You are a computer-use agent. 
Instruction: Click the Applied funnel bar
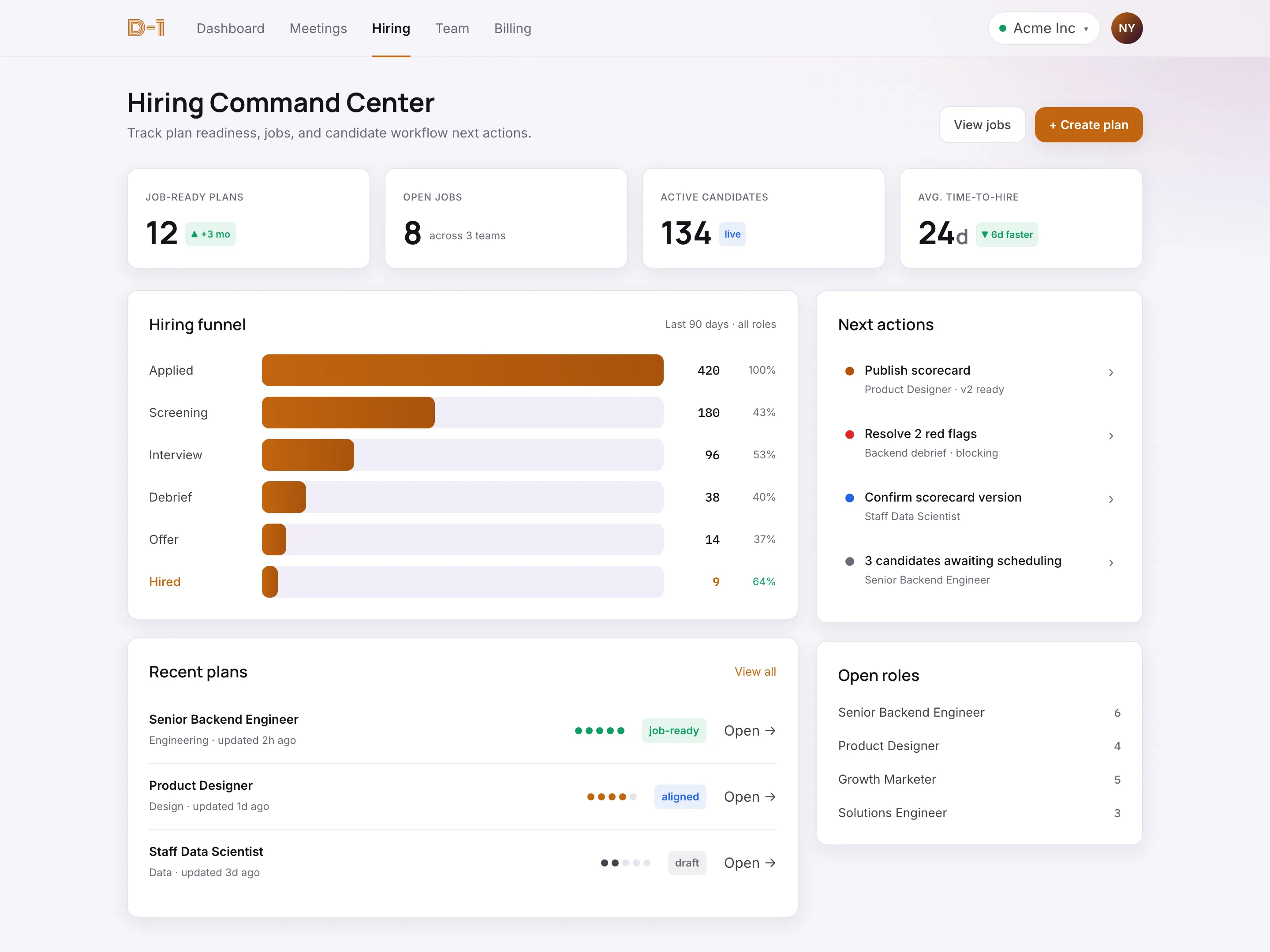pos(463,370)
